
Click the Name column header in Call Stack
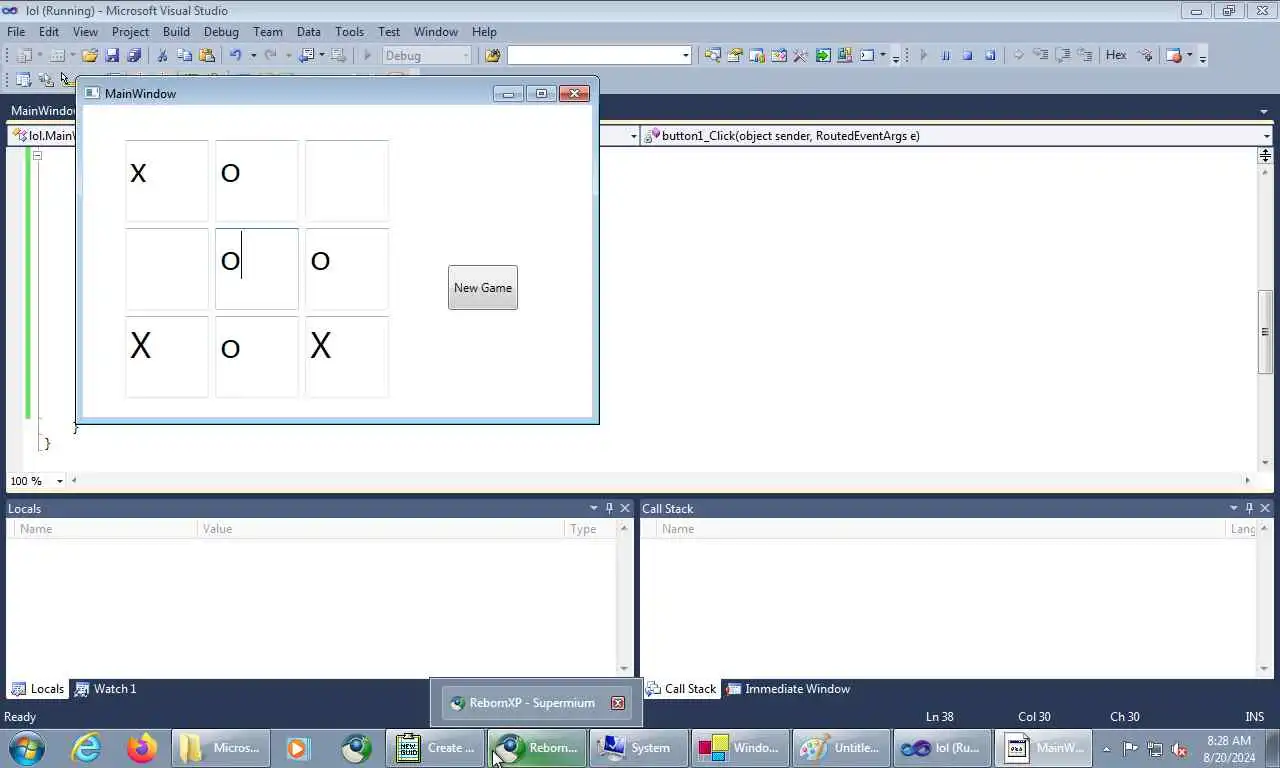coord(940,529)
